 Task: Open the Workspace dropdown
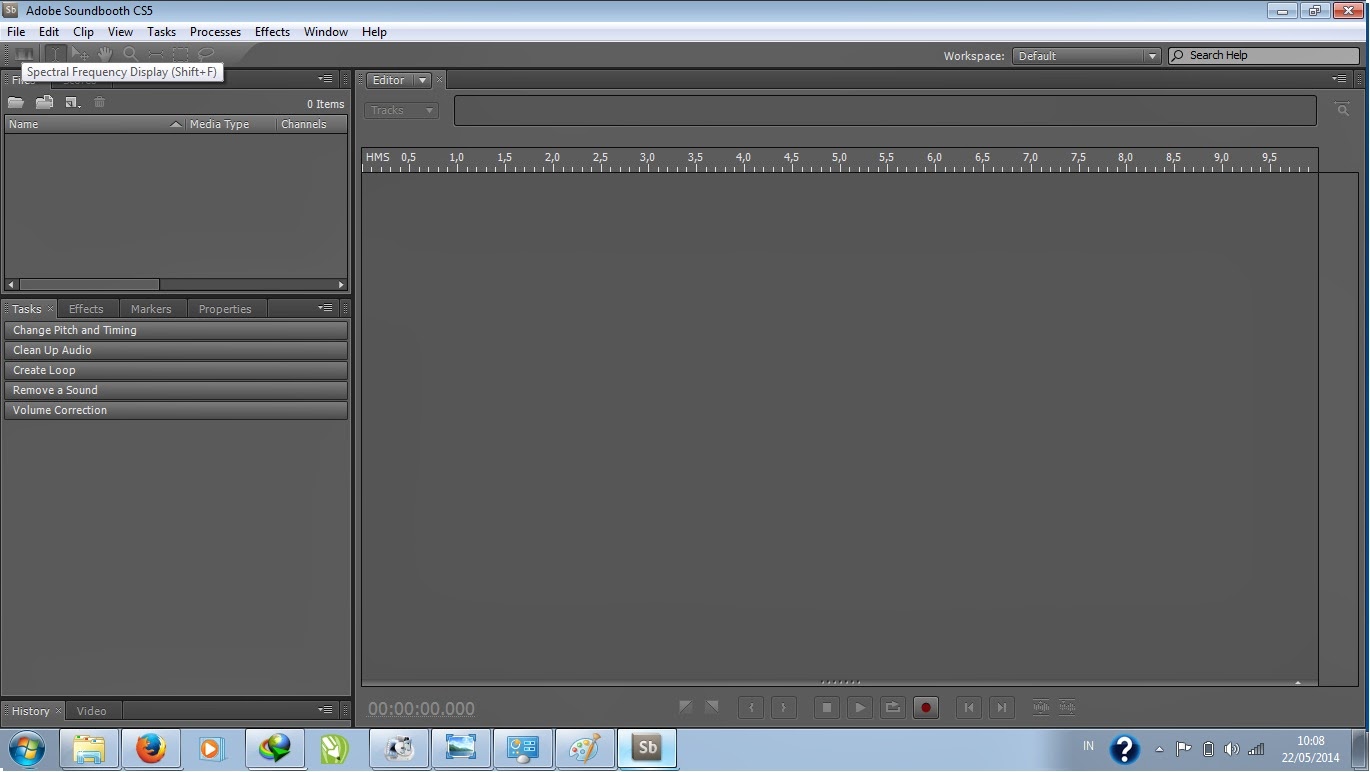(1086, 56)
